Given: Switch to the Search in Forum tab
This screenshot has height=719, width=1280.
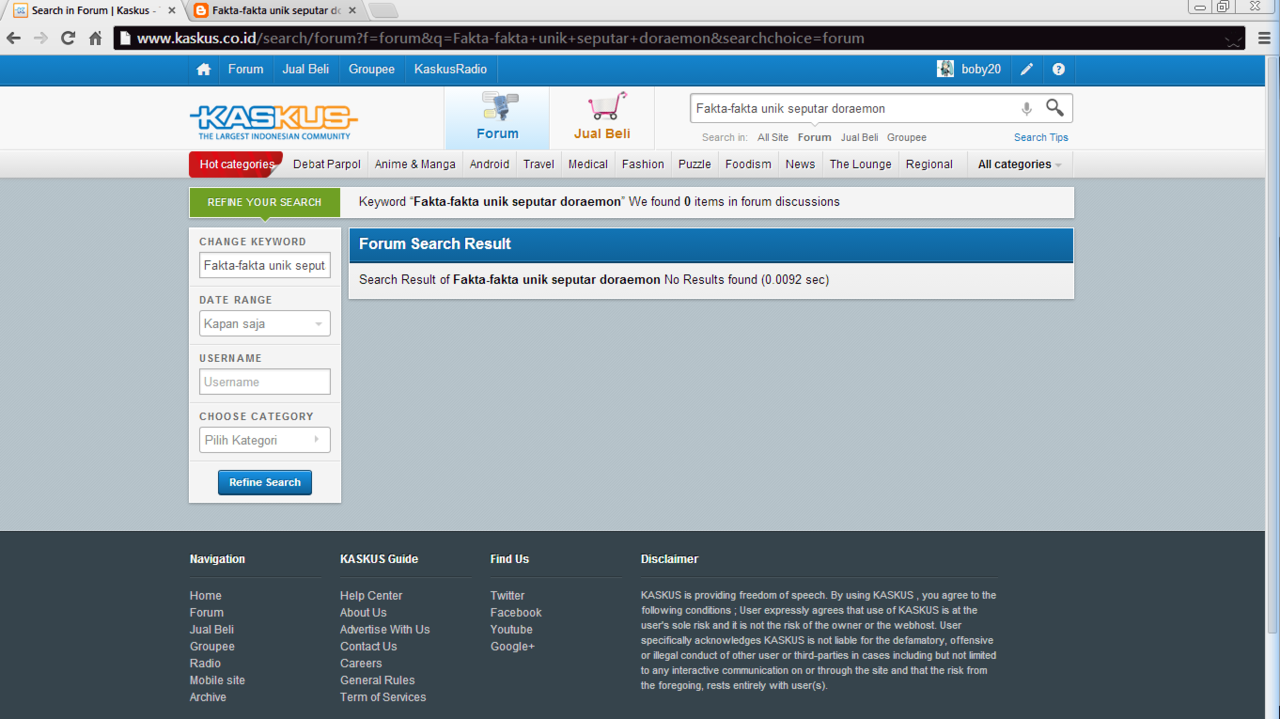Looking at the screenshot, I should click(x=94, y=11).
